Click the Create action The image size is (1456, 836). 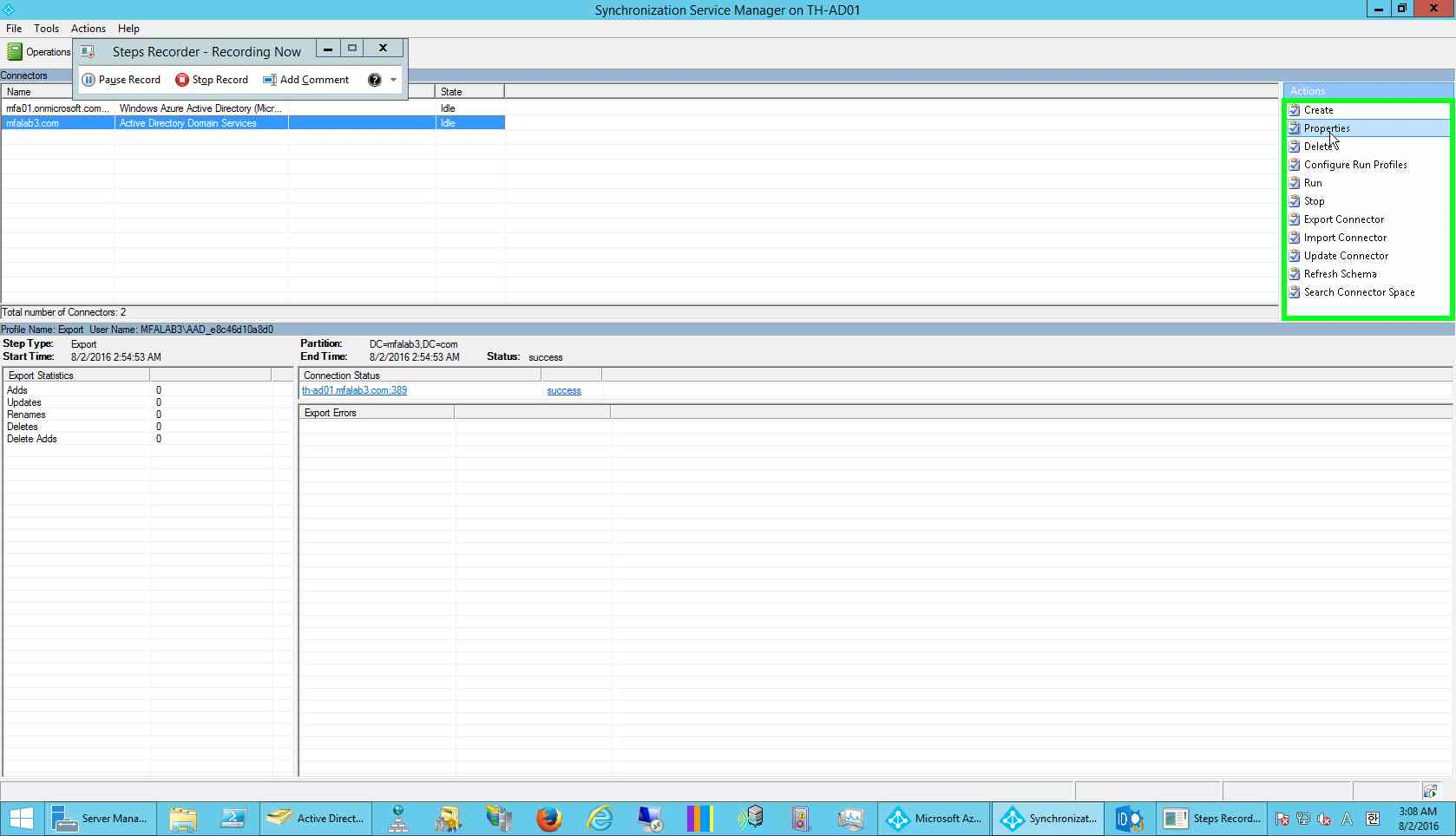pos(1318,110)
